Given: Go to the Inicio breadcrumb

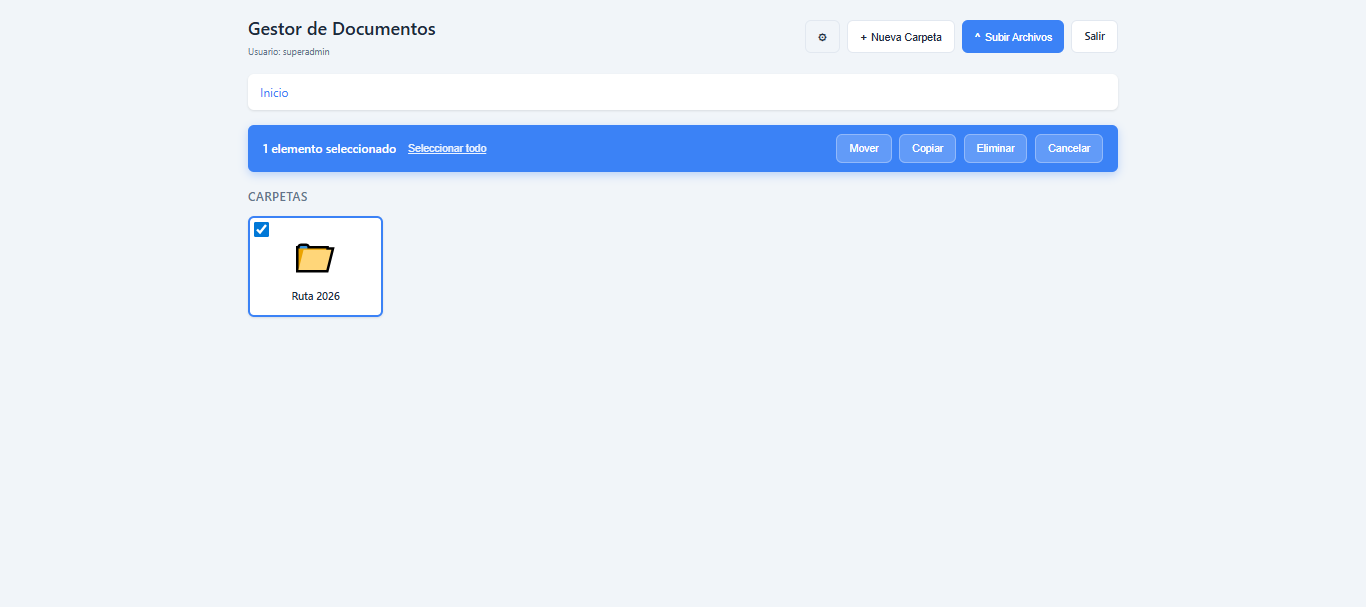Looking at the screenshot, I should click(x=274, y=93).
